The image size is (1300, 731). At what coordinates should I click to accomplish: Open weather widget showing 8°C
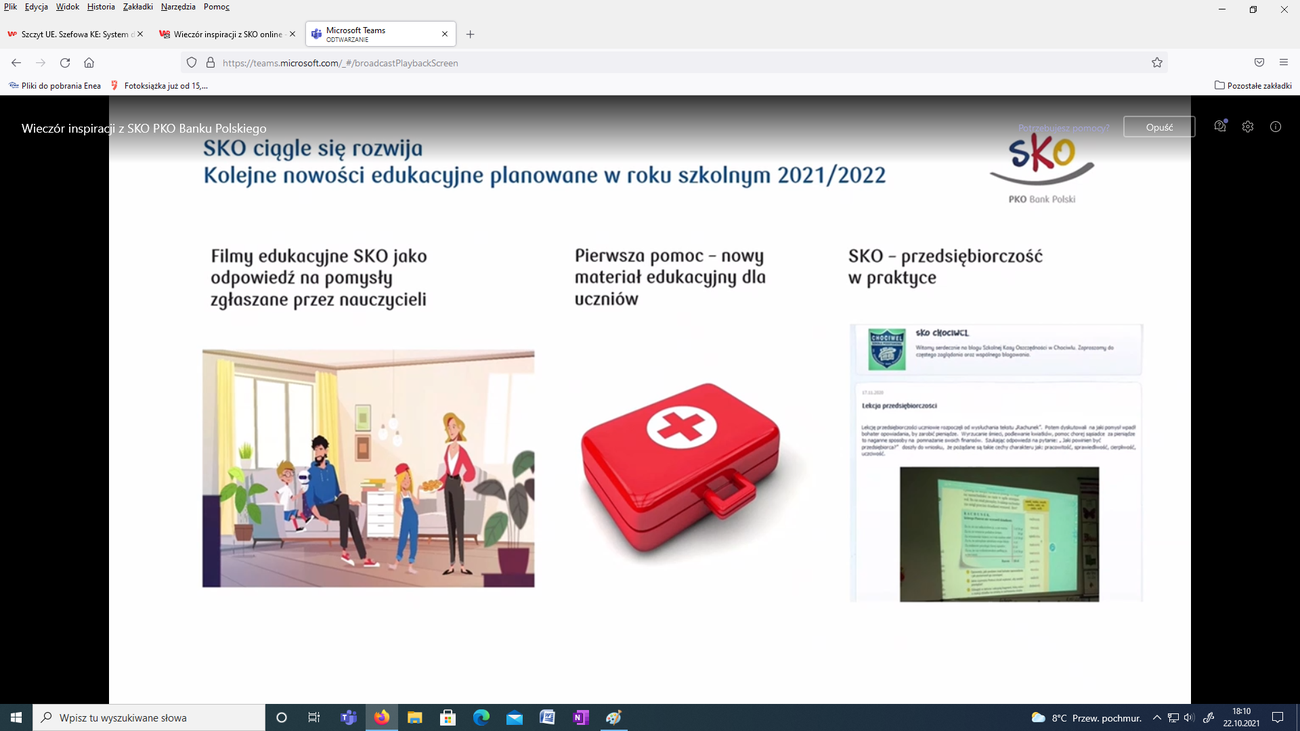[1085, 717]
